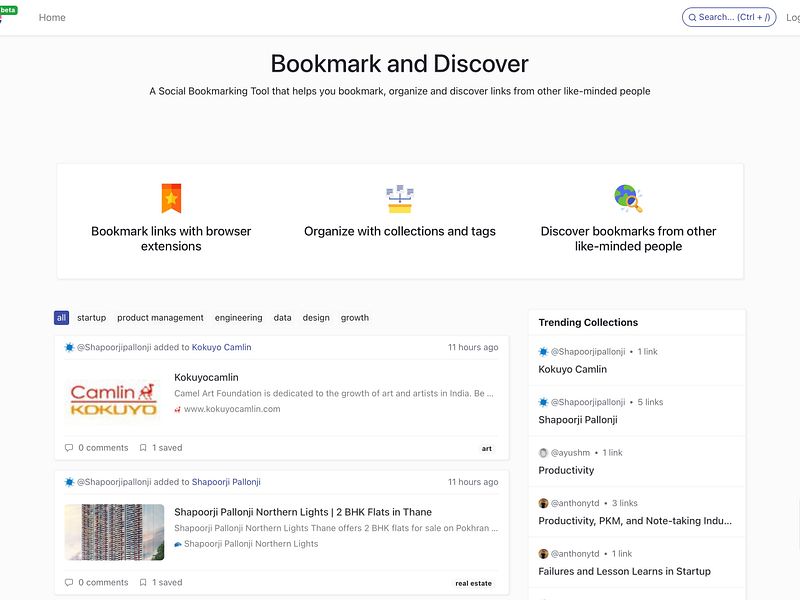Click '1 saved' on Kokuyocamlin post
This screenshot has height=600, width=800.
pos(167,448)
